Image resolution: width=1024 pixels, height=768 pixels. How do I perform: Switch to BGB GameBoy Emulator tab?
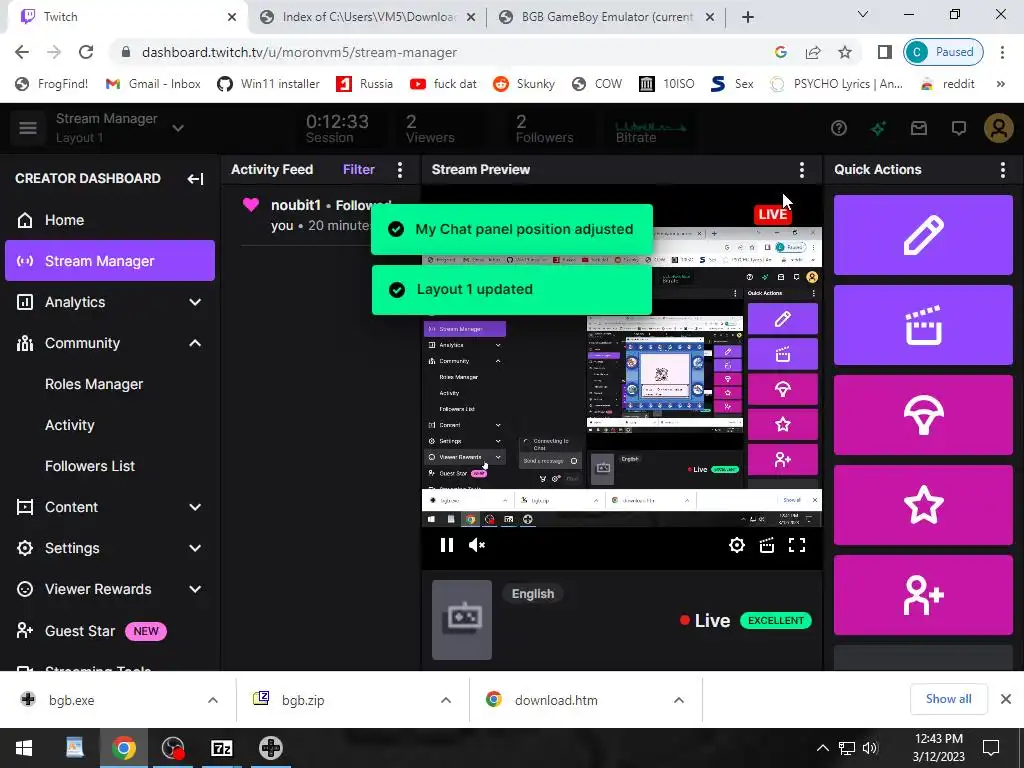(x=607, y=17)
